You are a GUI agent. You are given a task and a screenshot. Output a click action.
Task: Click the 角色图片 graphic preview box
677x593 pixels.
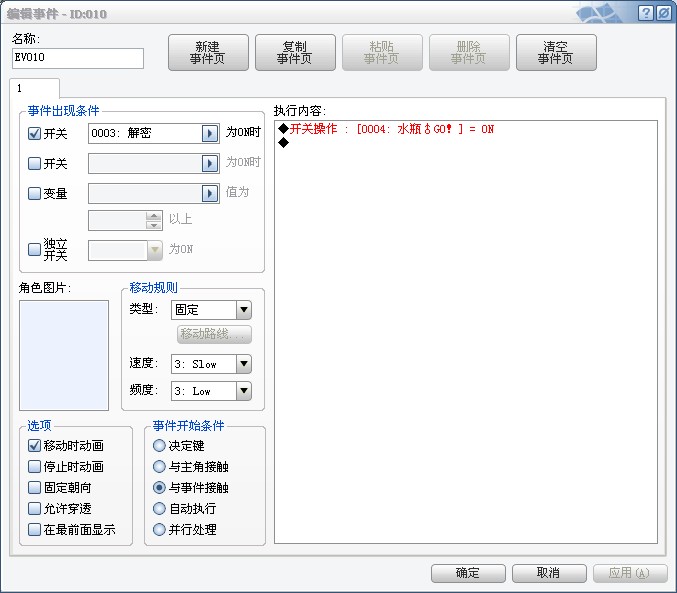[x=64, y=355]
